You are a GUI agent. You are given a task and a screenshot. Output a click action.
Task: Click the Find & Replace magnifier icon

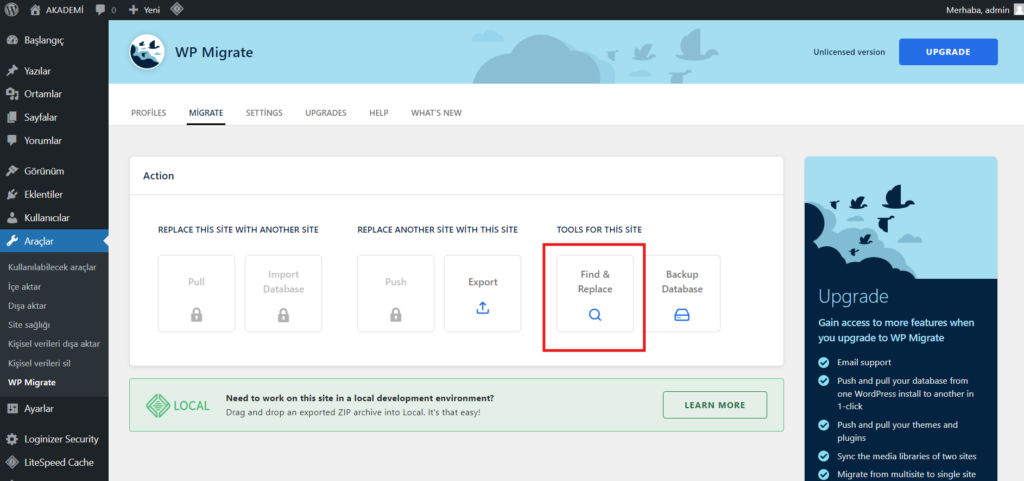click(595, 315)
